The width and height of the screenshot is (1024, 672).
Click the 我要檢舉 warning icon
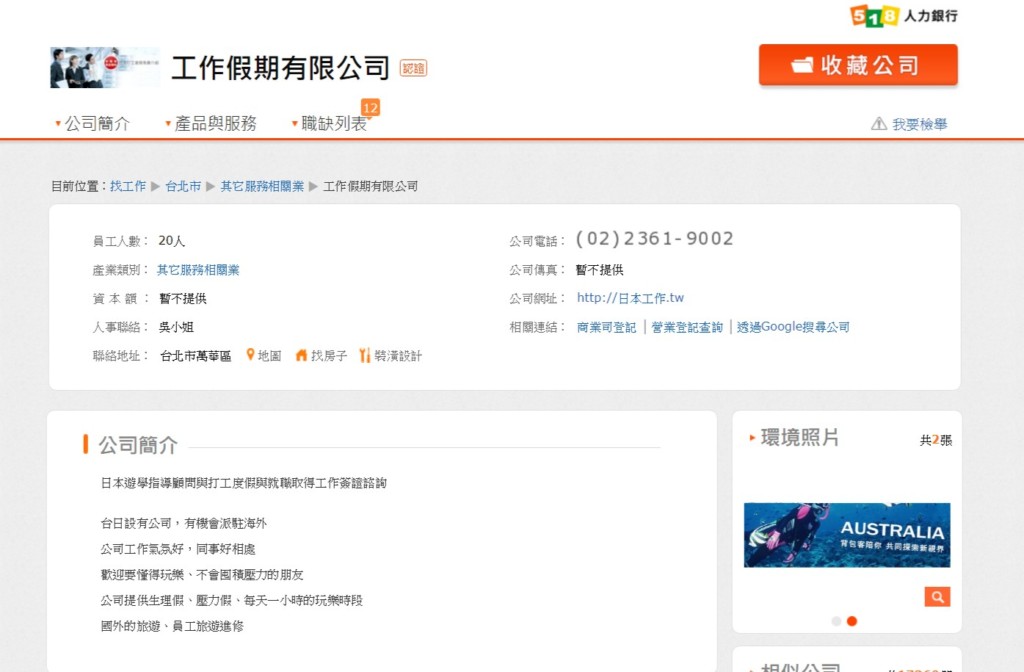click(x=879, y=124)
